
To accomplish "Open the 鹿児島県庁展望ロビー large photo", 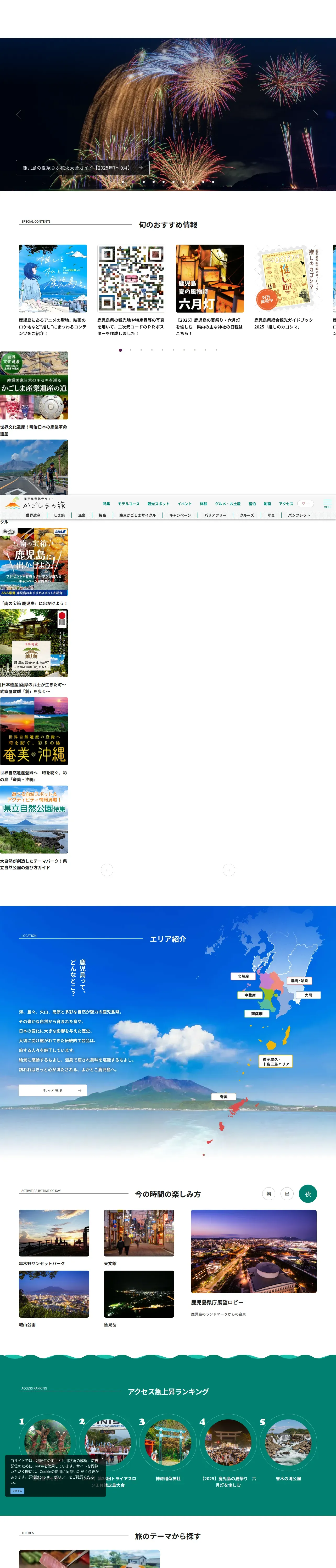I will (254, 1252).
